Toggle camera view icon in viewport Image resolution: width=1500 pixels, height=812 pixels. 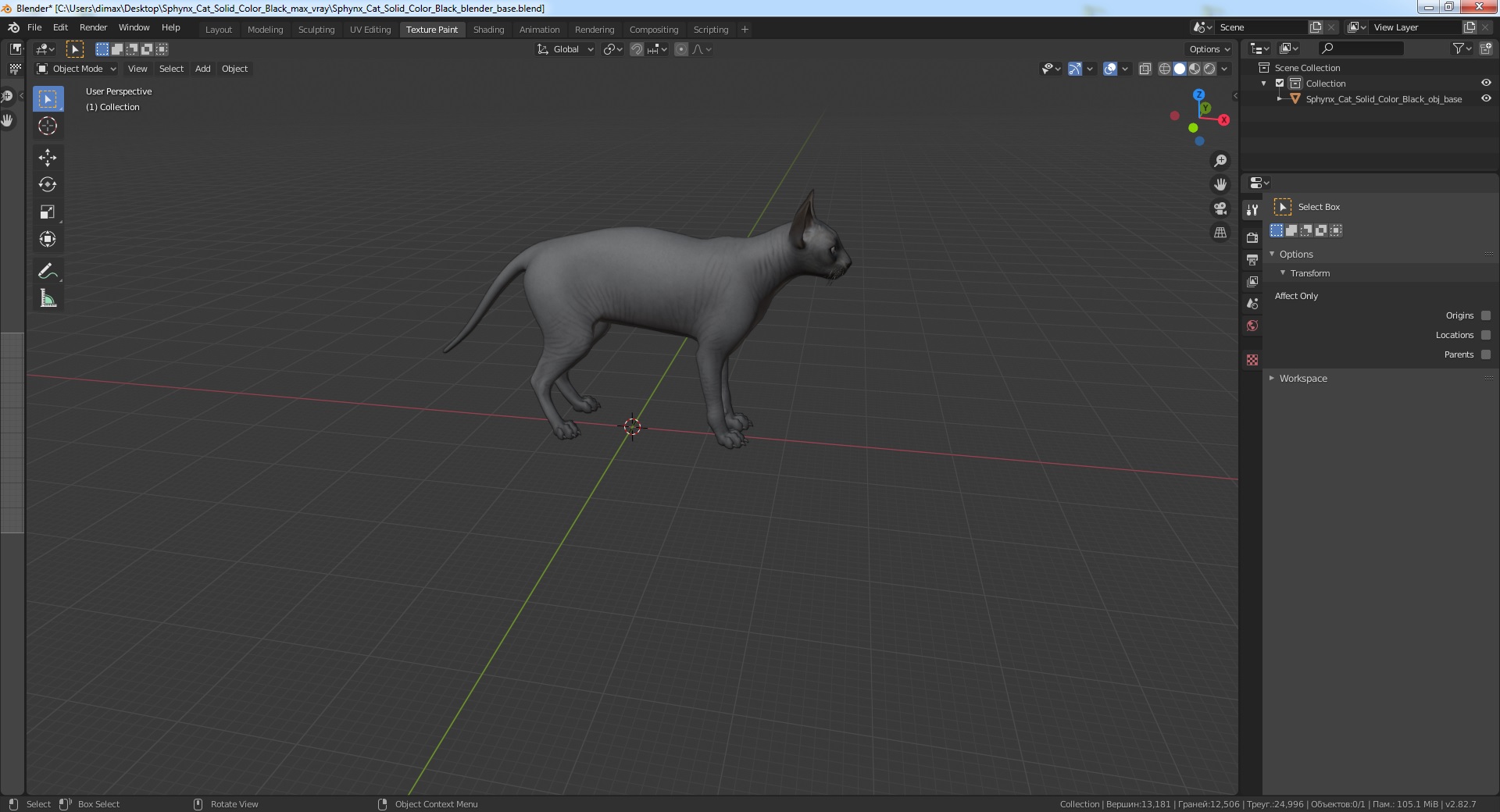tap(1220, 208)
